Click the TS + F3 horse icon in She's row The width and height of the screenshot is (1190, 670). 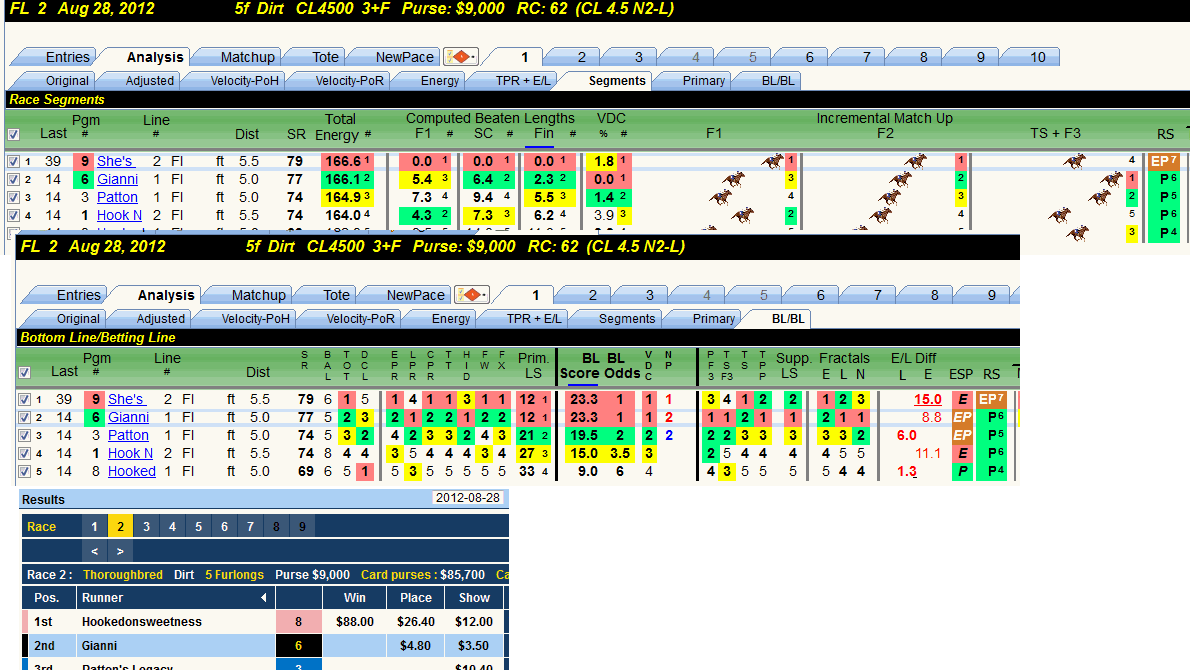[1074, 161]
